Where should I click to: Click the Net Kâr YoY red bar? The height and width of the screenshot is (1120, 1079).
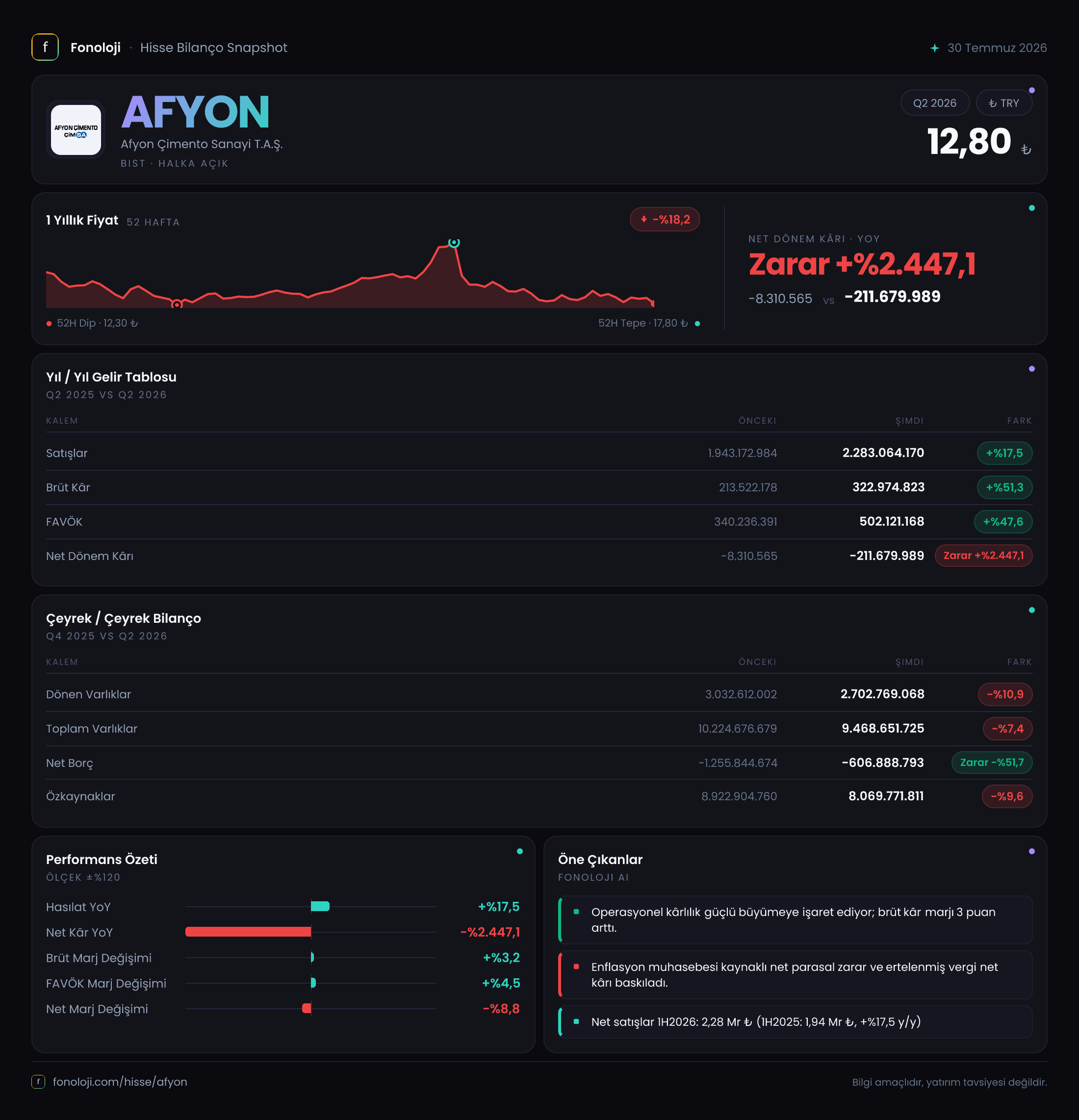pos(248,932)
